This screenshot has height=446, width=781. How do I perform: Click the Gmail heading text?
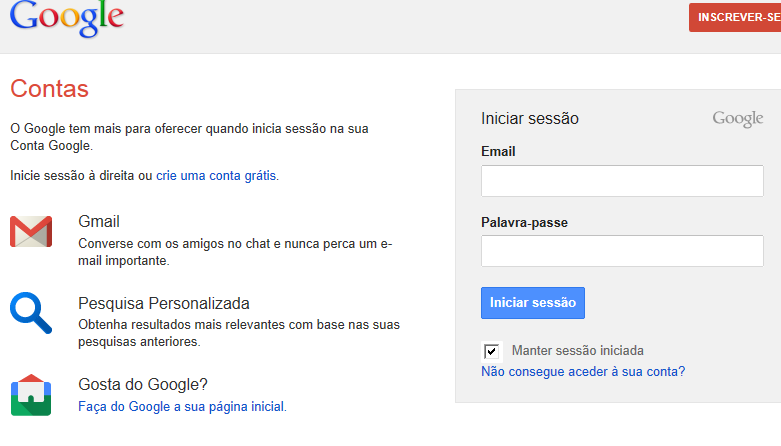[99, 221]
